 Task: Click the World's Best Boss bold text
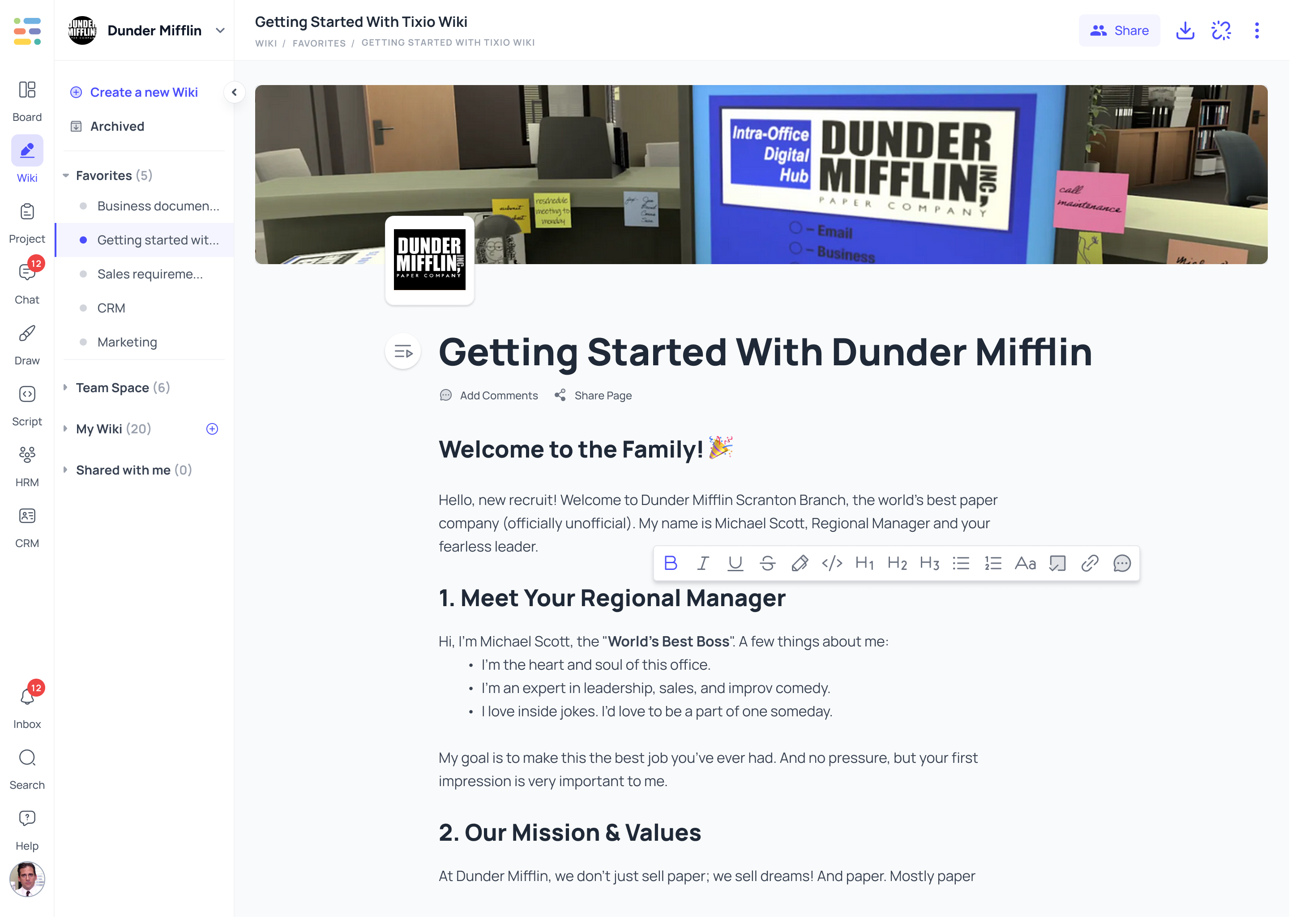(668, 642)
